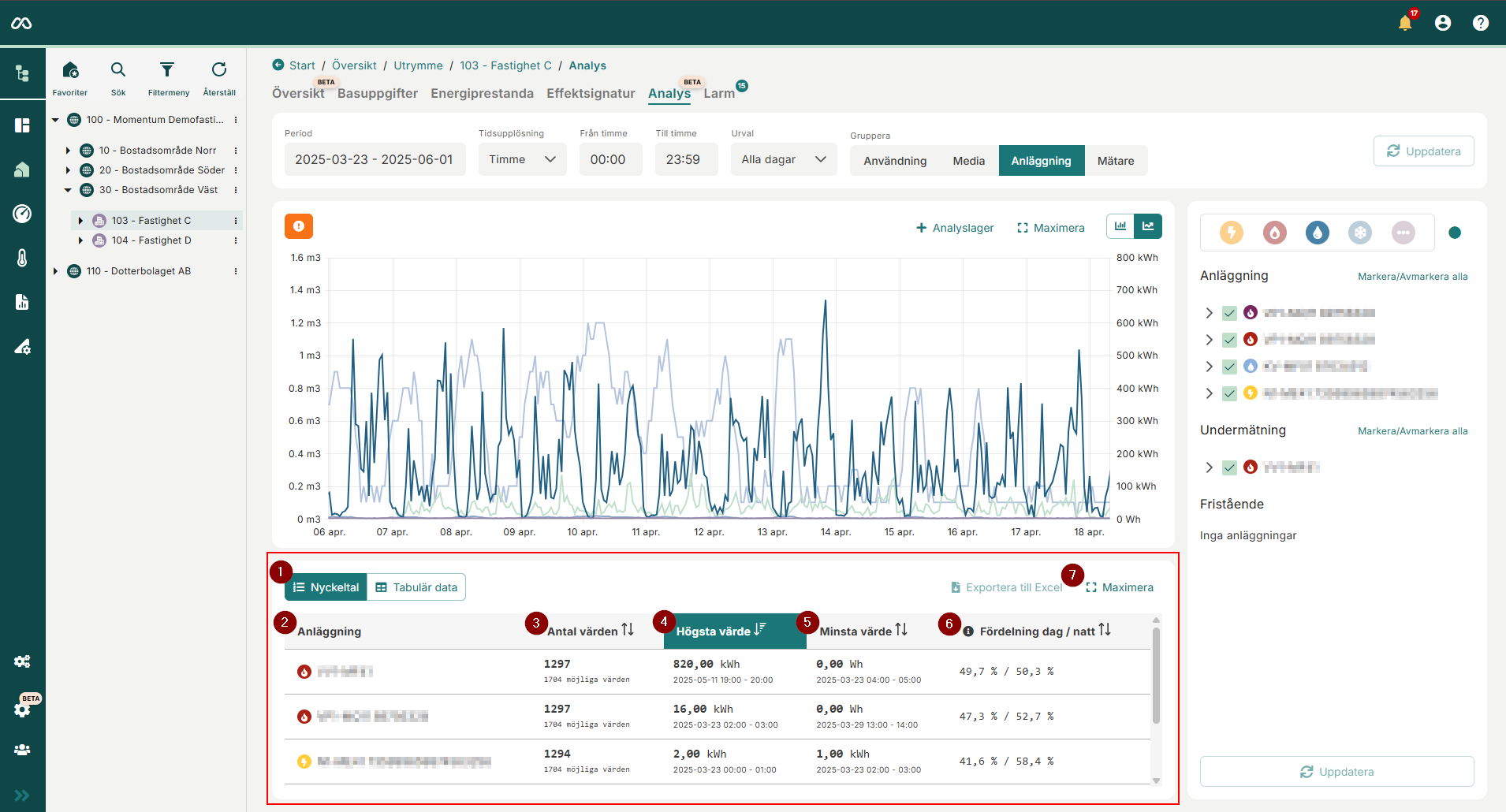Maximize the chart with Maximera
The height and width of the screenshot is (812, 1506).
(x=1050, y=228)
